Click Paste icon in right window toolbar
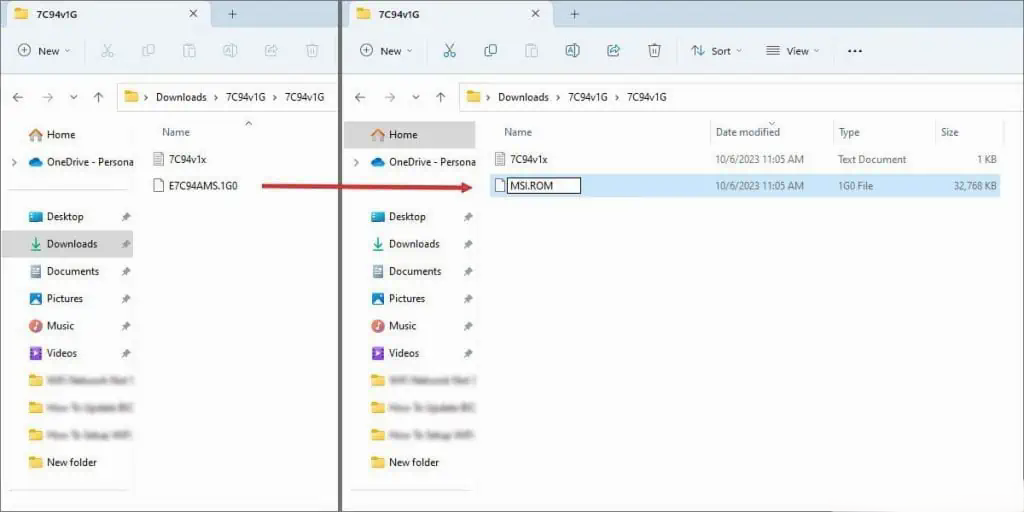 click(532, 51)
